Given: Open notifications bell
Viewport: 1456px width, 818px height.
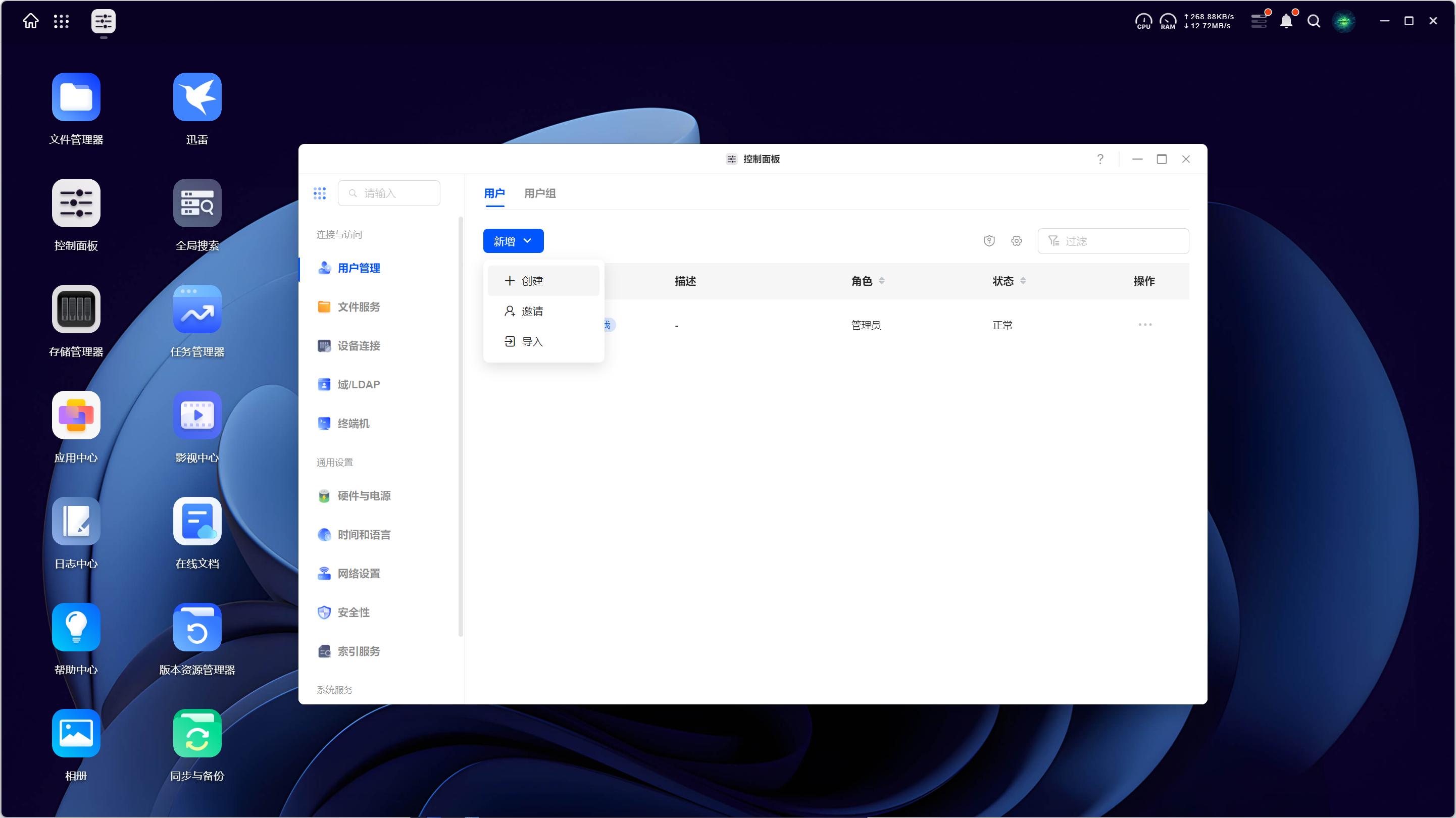Looking at the screenshot, I should coord(1286,21).
